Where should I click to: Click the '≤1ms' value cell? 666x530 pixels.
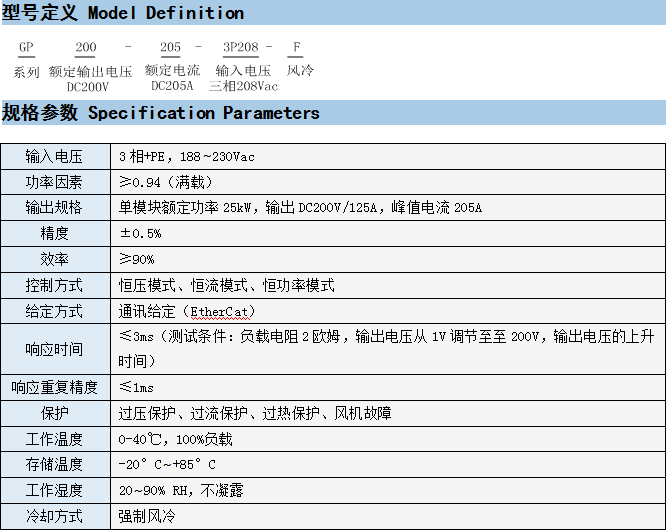point(388,387)
